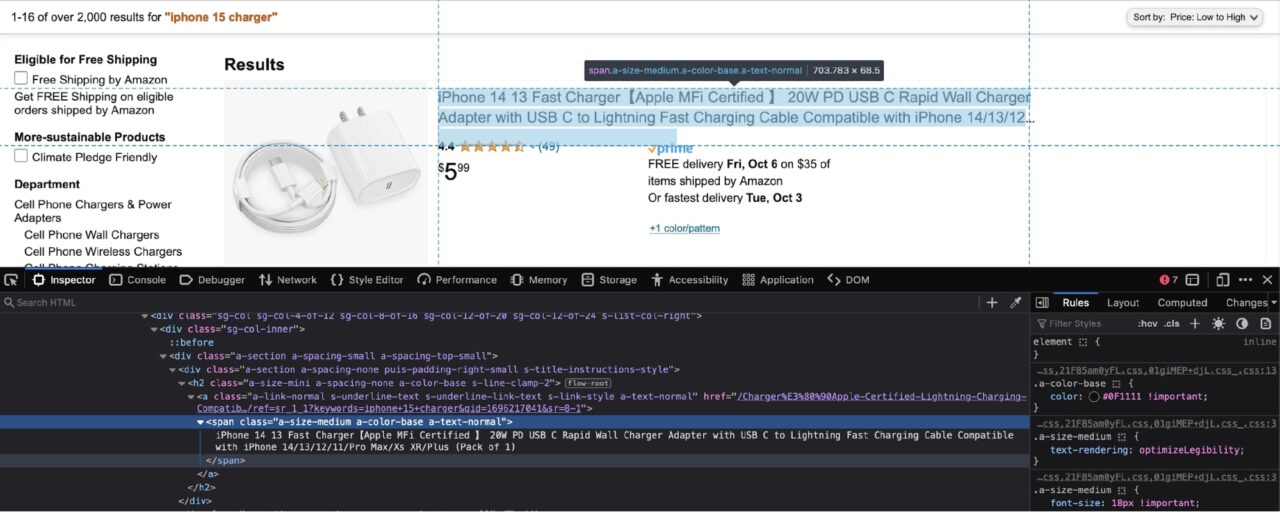Image resolution: width=1280 pixels, height=512 pixels.
Task: Click highlighter icon beside font-size .a-size-medium rule
Action: tap(1122, 490)
